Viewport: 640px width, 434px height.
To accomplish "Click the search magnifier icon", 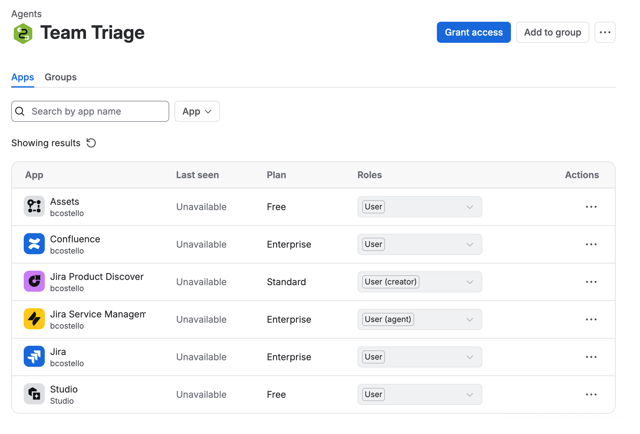I will pyautogui.click(x=20, y=111).
